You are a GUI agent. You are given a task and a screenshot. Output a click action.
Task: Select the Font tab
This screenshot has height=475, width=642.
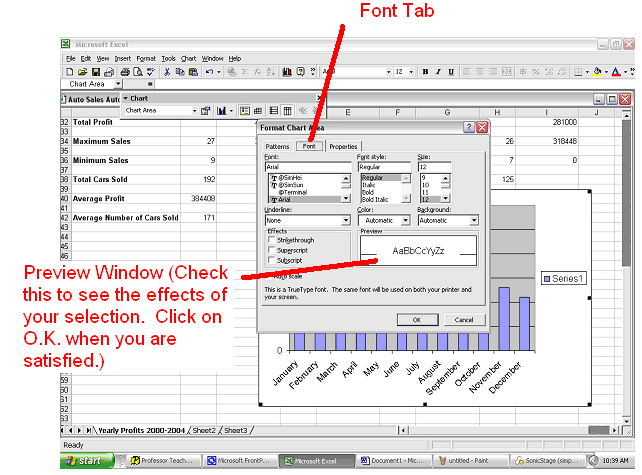pos(309,146)
